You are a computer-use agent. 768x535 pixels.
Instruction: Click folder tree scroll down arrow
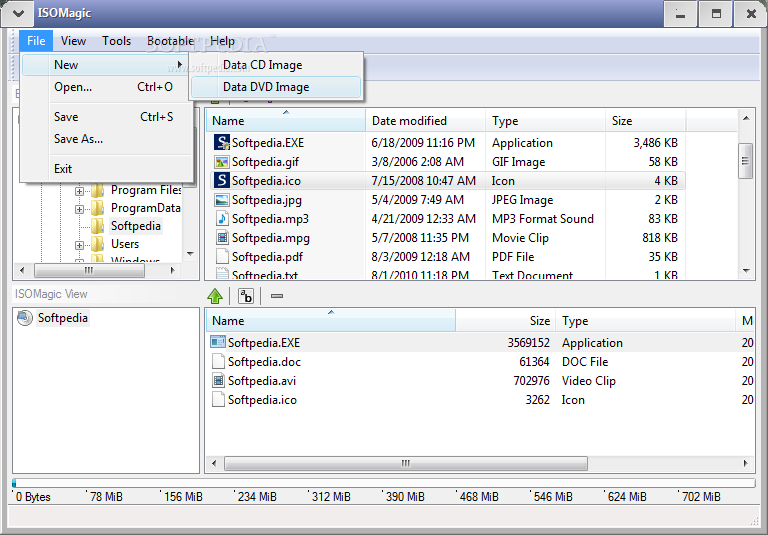coord(191,254)
